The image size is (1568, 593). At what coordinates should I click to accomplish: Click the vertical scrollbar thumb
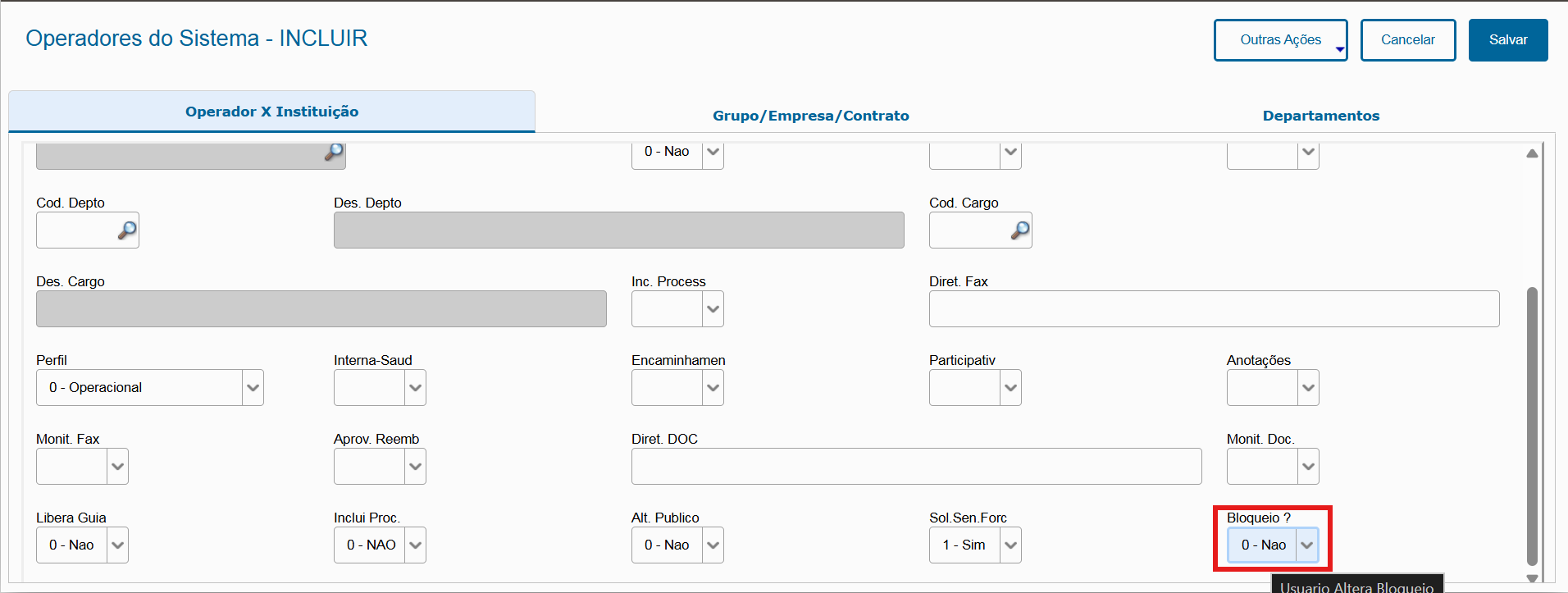1532,427
